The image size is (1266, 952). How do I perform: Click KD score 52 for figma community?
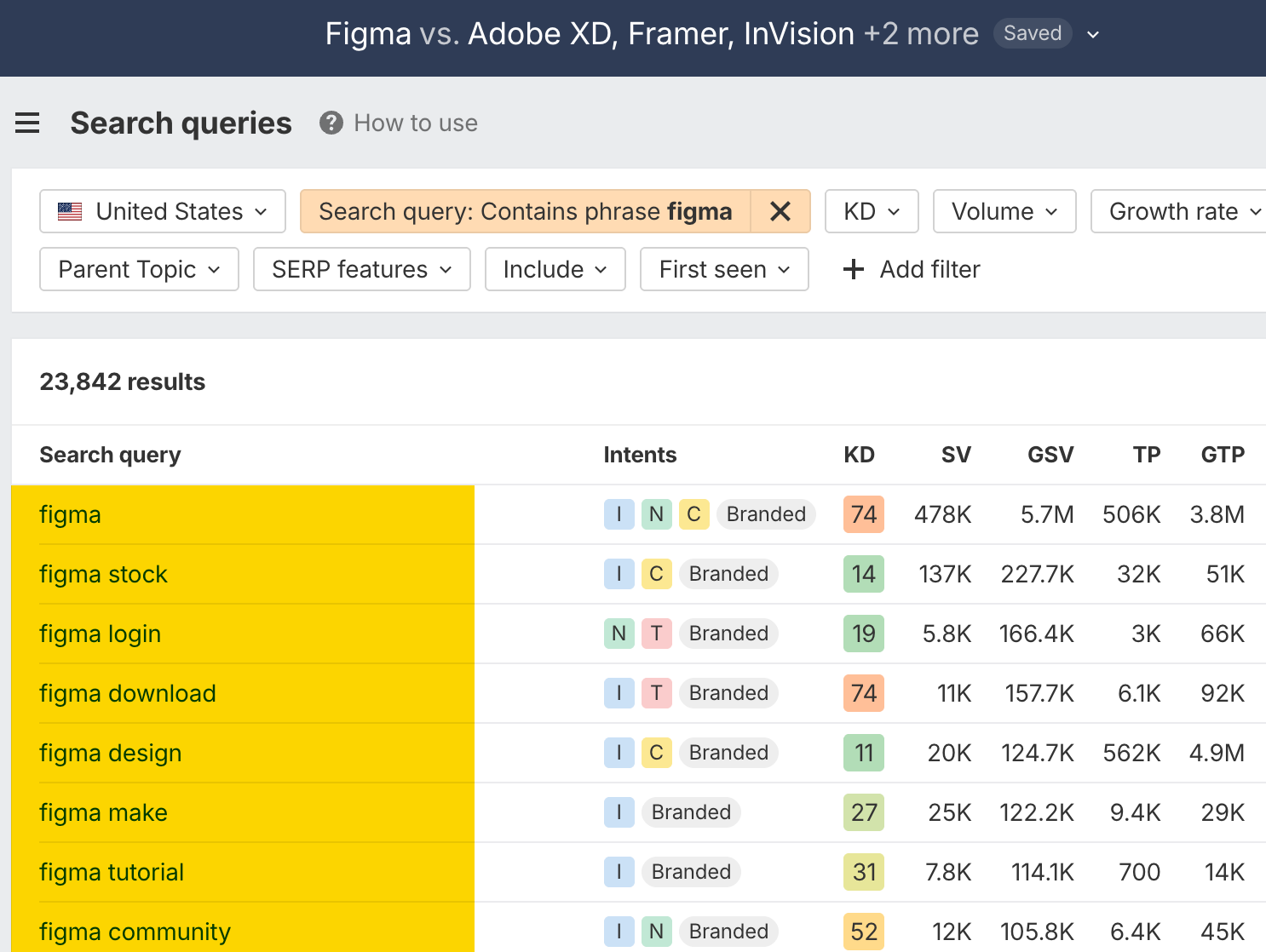864,932
